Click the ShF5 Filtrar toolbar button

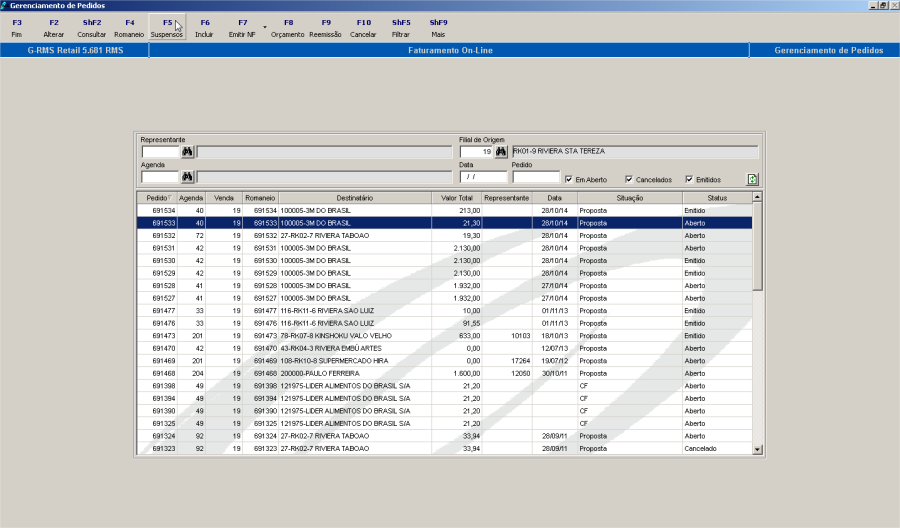401,28
